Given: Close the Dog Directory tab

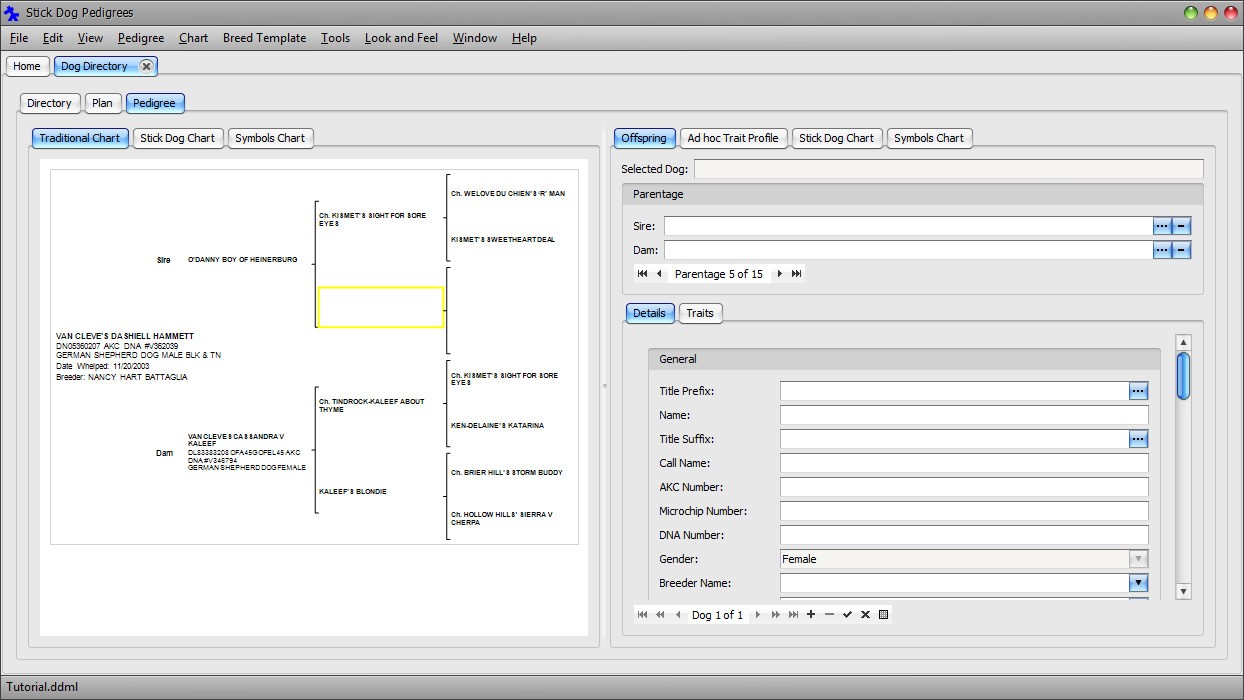Looking at the screenshot, I should [x=146, y=66].
